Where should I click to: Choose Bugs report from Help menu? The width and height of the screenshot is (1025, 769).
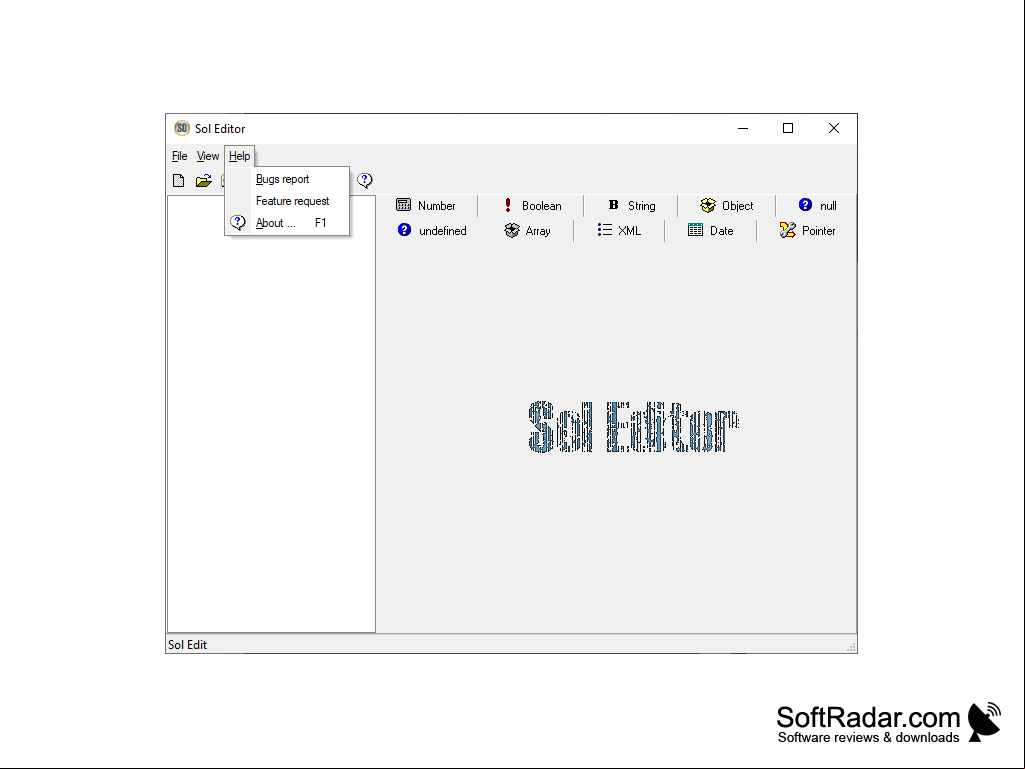coord(287,179)
